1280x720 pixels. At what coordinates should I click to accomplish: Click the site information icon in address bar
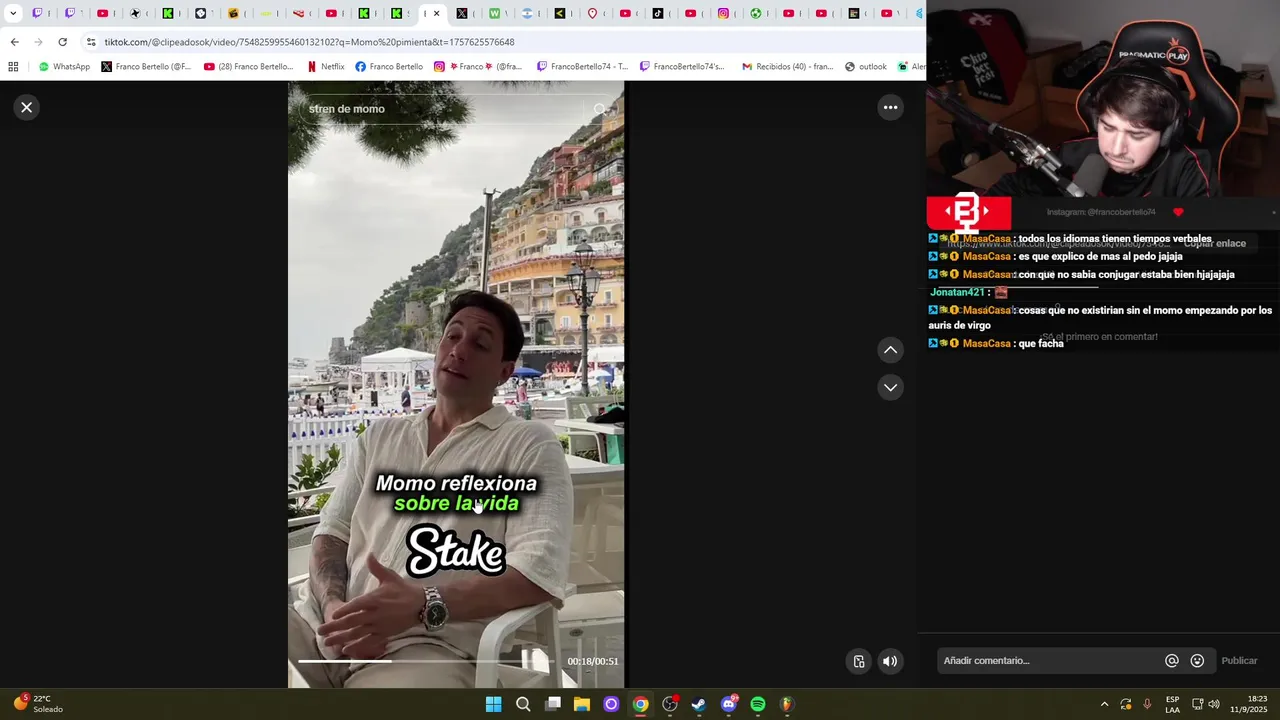(x=91, y=42)
